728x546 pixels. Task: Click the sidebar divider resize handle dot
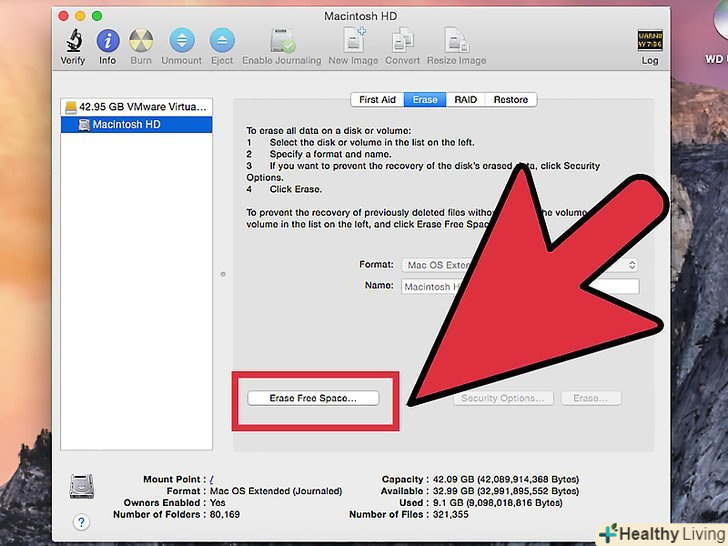coord(223,274)
